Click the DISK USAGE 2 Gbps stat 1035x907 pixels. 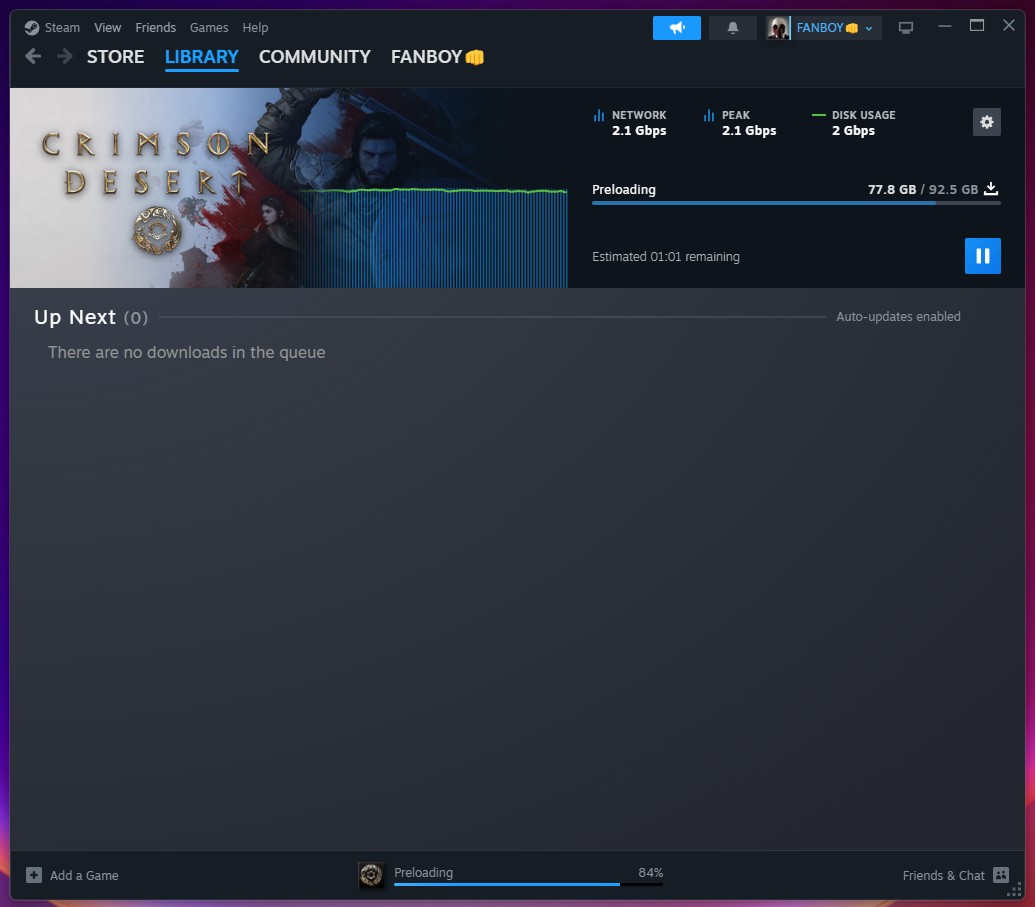(853, 123)
